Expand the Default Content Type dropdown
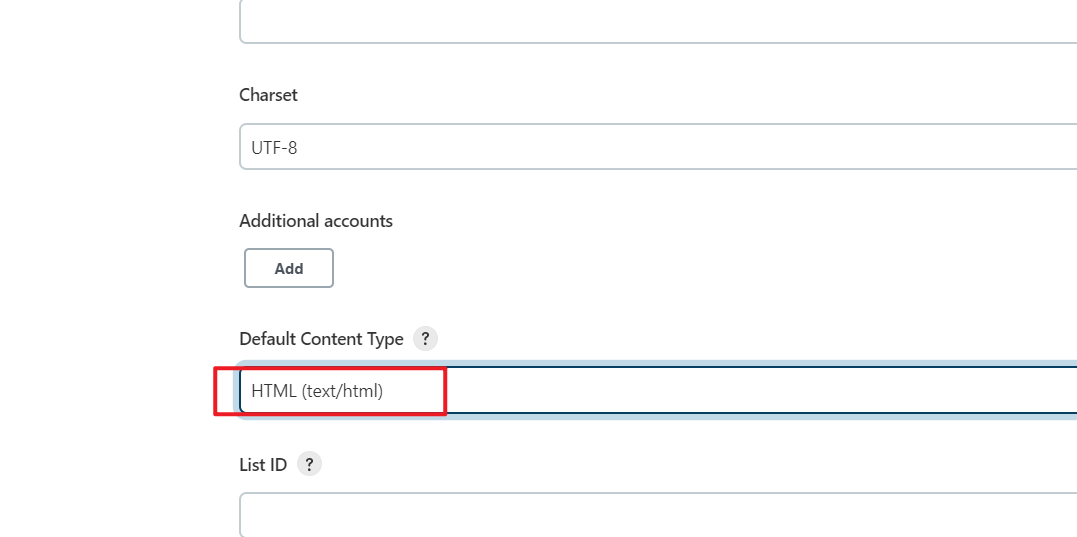The image size is (1077, 537). [658, 390]
